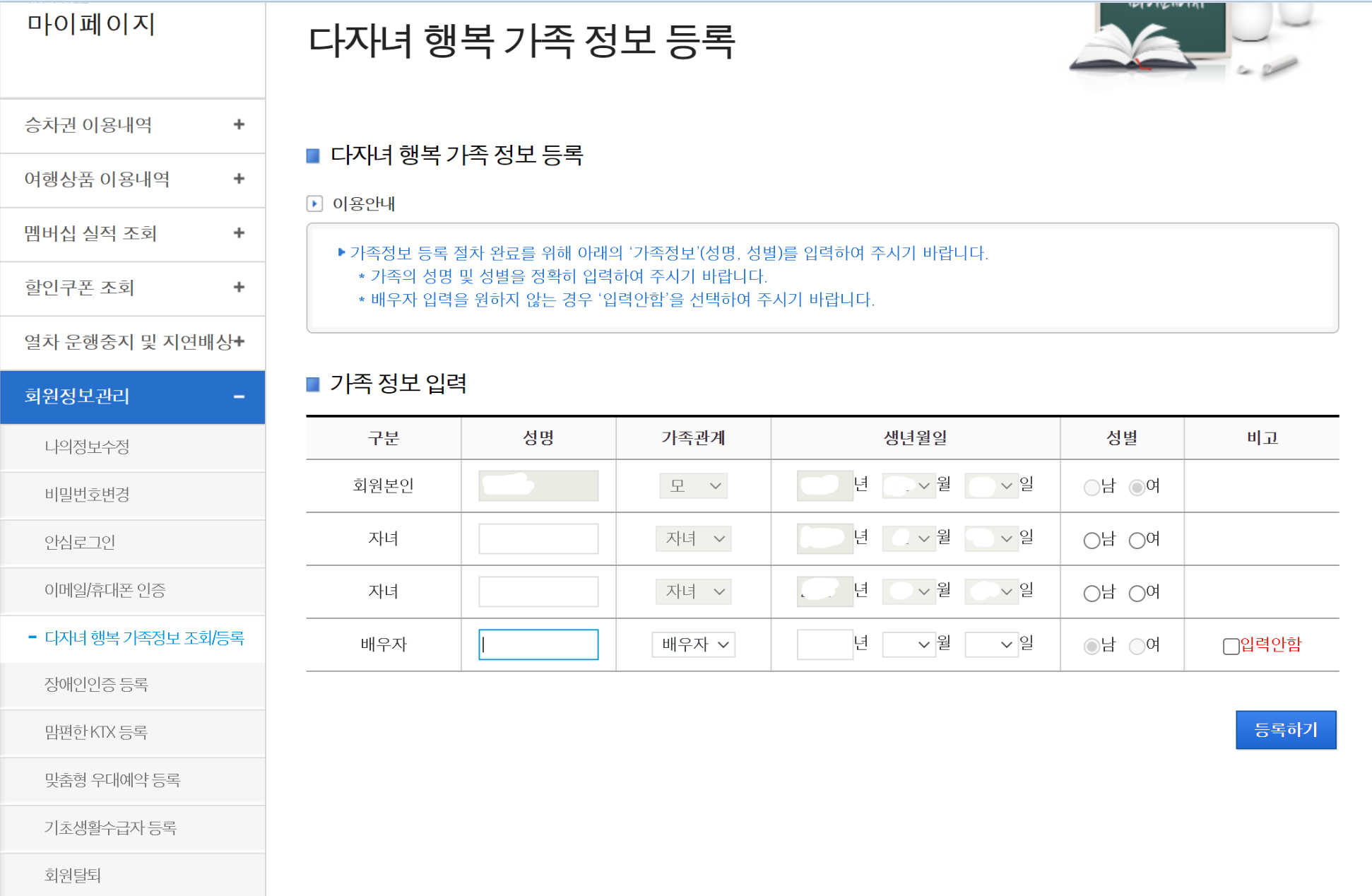Expand 여행상품 이용내역 plus icon
Screen dimensions: 1372x896
239,179
